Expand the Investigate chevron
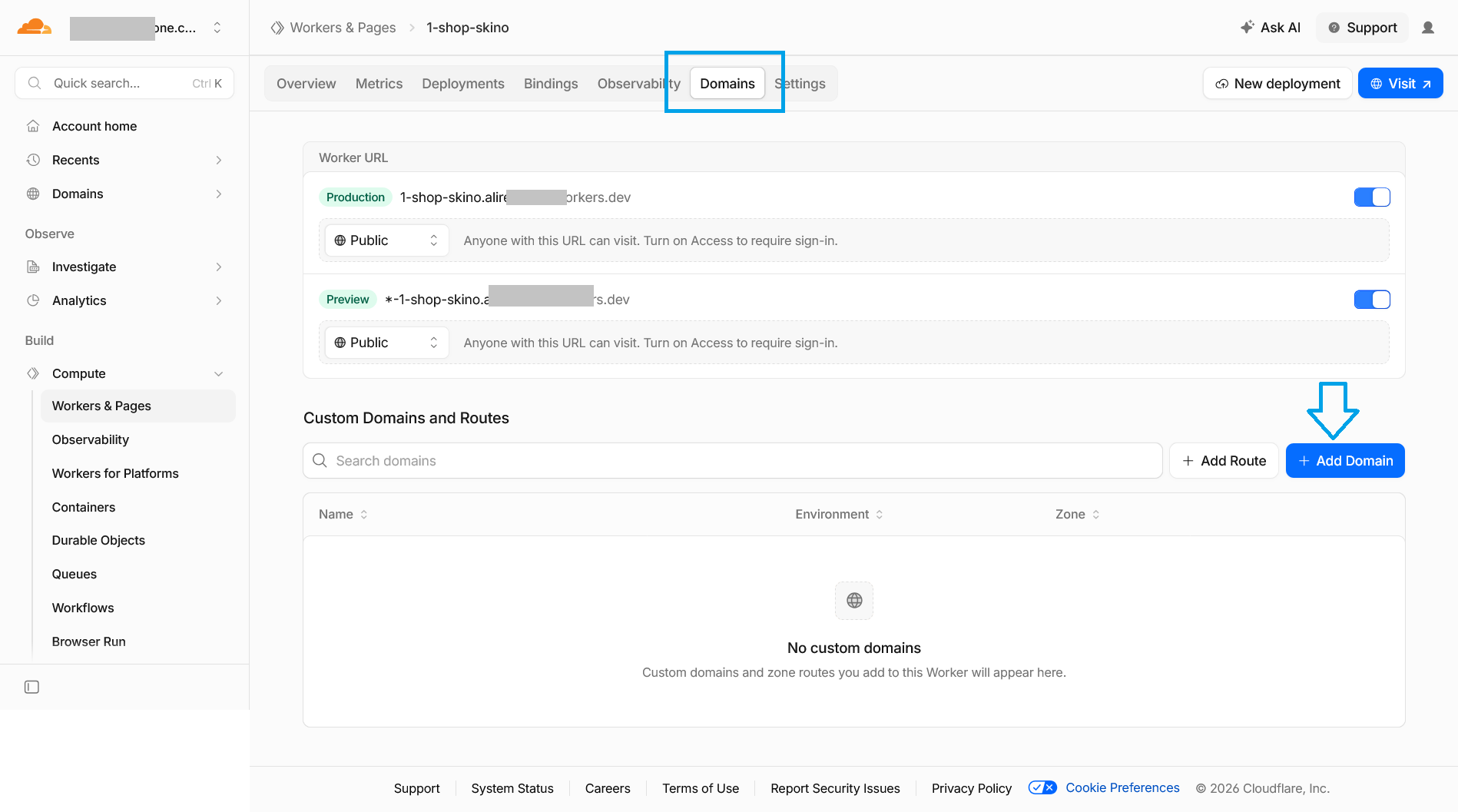Image resolution: width=1458 pixels, height=812 pixels. click(219, 267)
